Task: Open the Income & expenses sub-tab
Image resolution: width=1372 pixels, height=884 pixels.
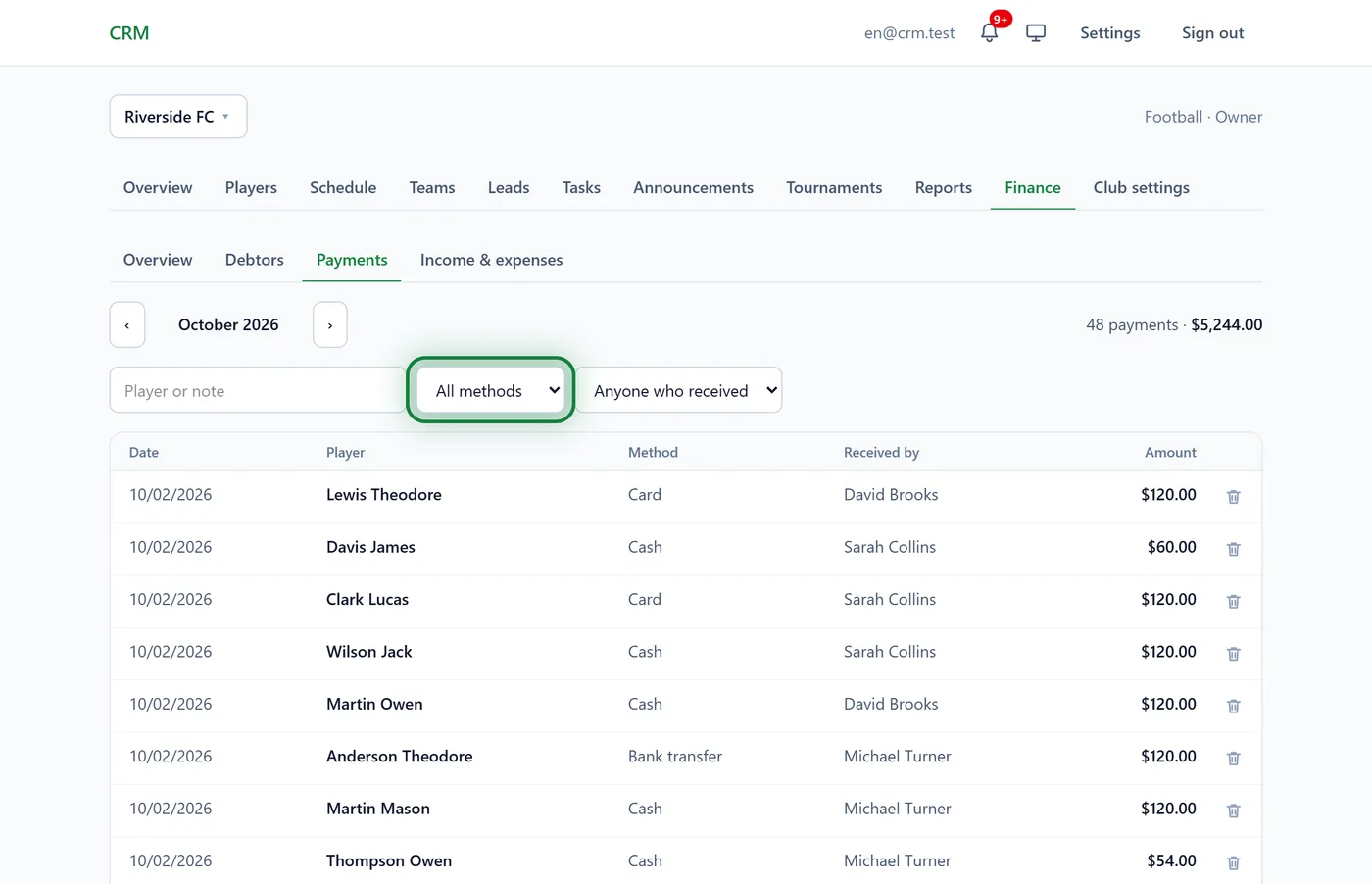Action: pyautogui.click(x=492, y=260)
